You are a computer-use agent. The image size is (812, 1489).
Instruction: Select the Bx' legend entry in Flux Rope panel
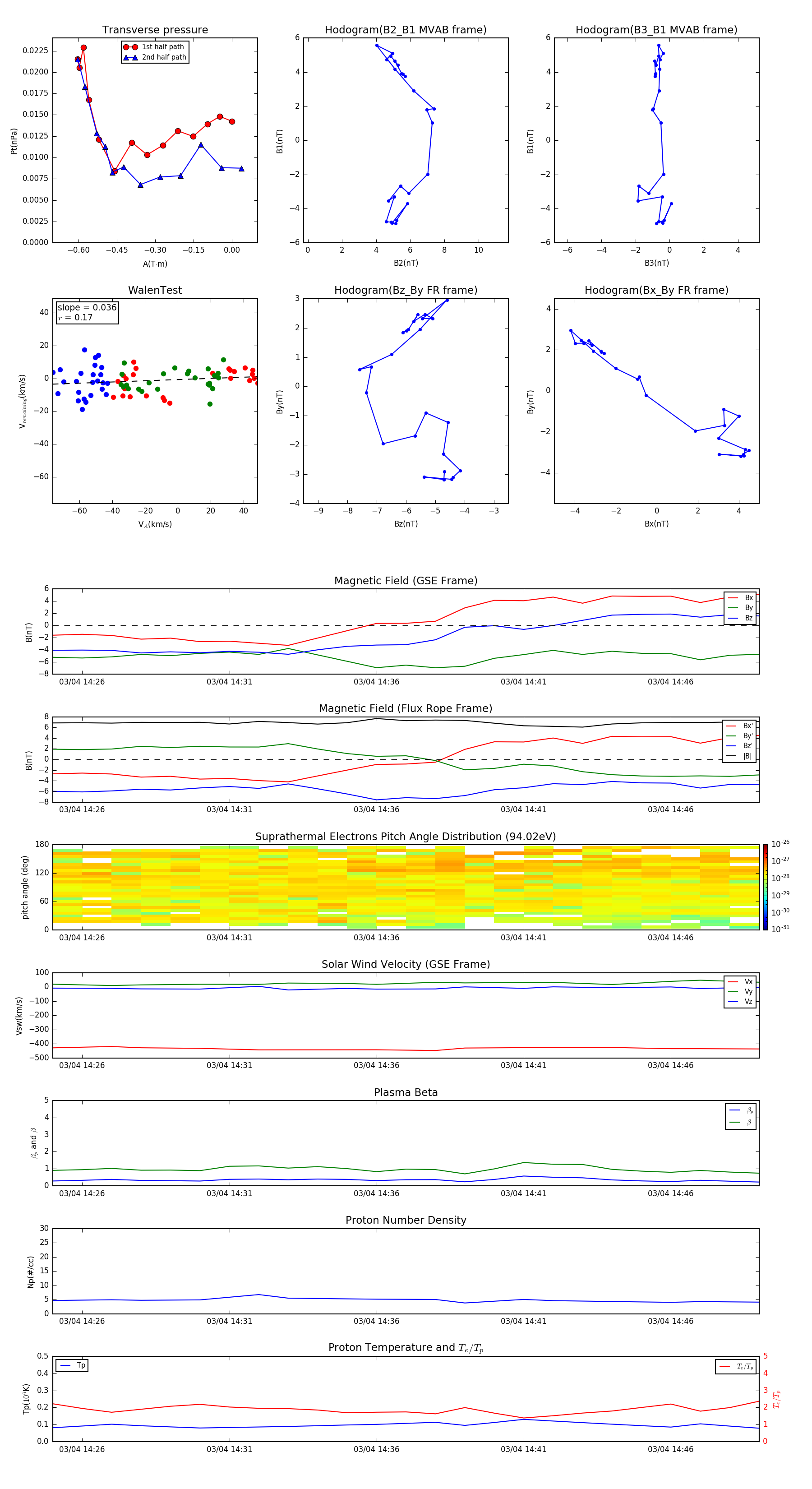[740, 726]
